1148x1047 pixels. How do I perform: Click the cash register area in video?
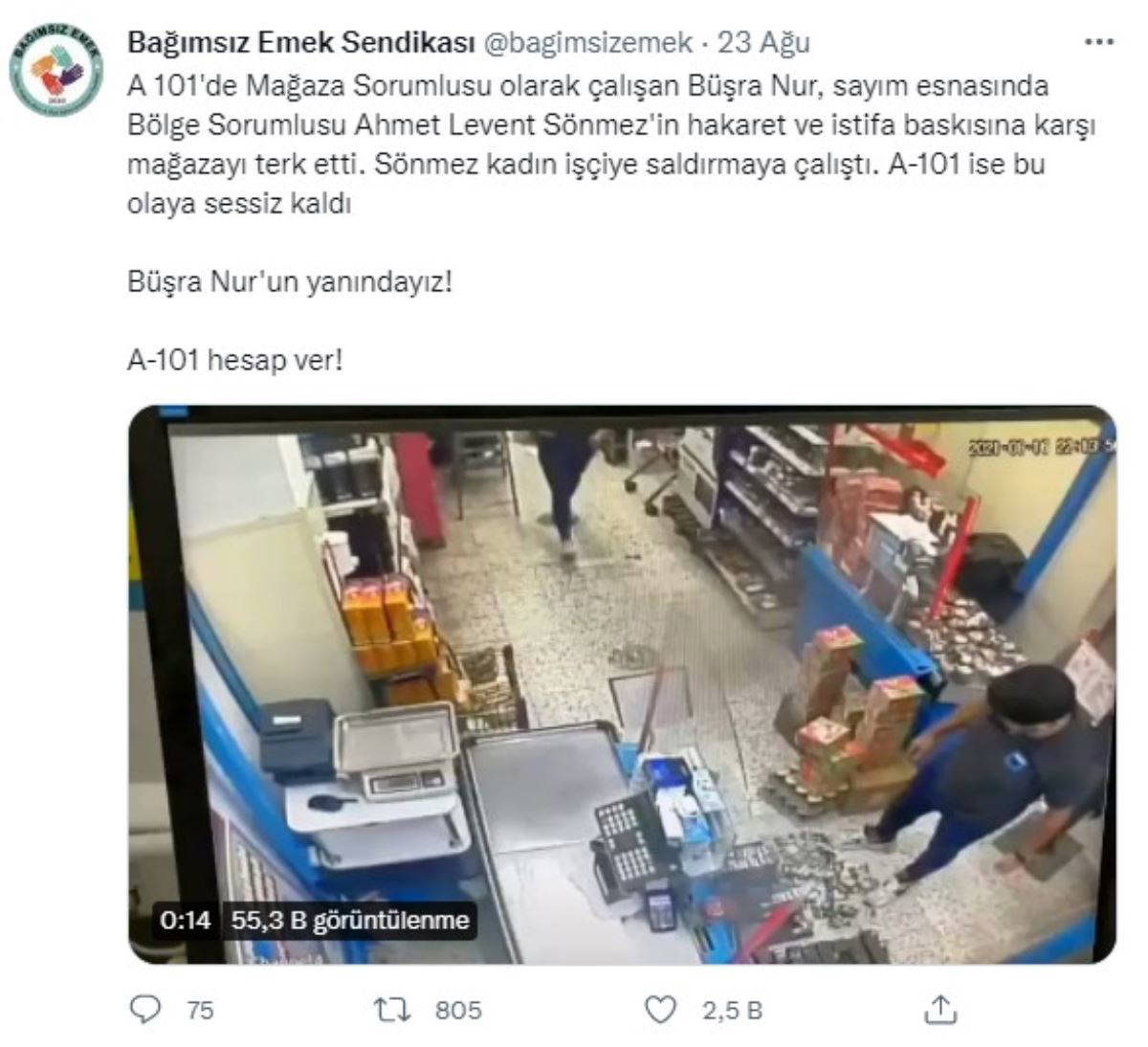[x=627, y=842]
